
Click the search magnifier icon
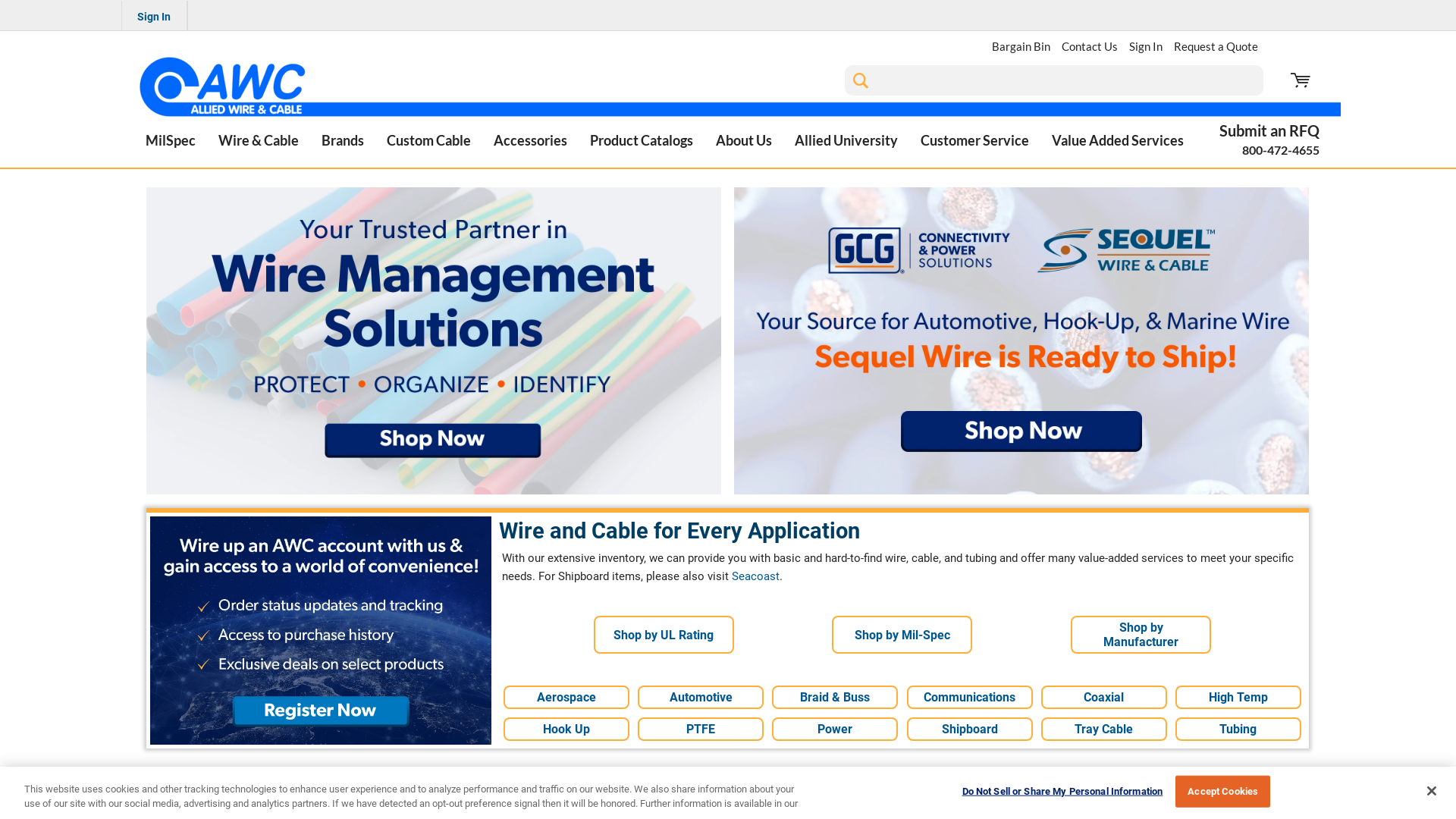pyautogui.click(x=860, y=80)
